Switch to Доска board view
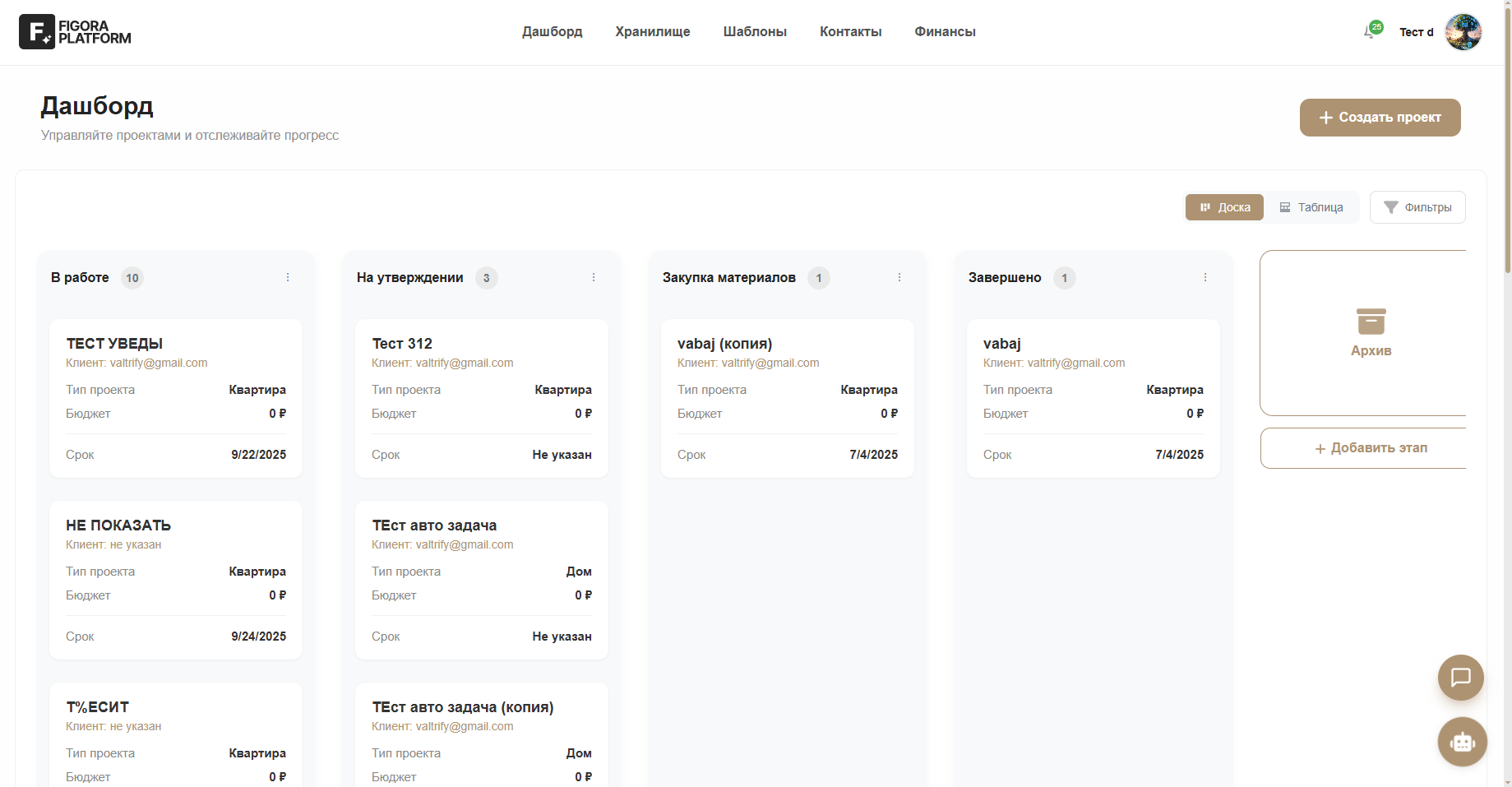The width and height of the screenshot is (1512, 787). click(x=1224, y=207)
